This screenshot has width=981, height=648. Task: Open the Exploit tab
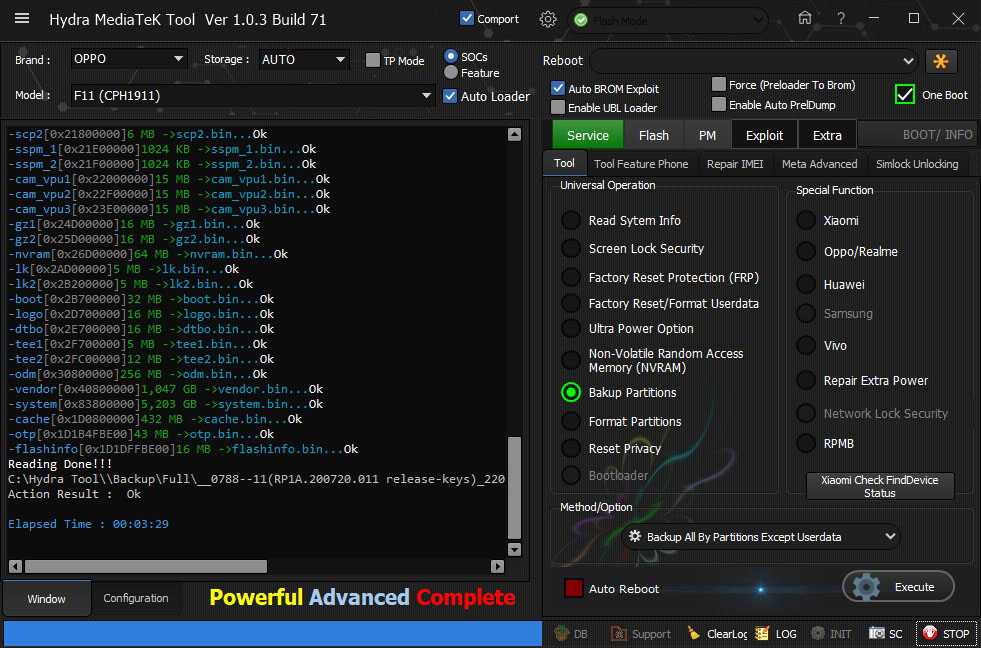tap(765, 135)
